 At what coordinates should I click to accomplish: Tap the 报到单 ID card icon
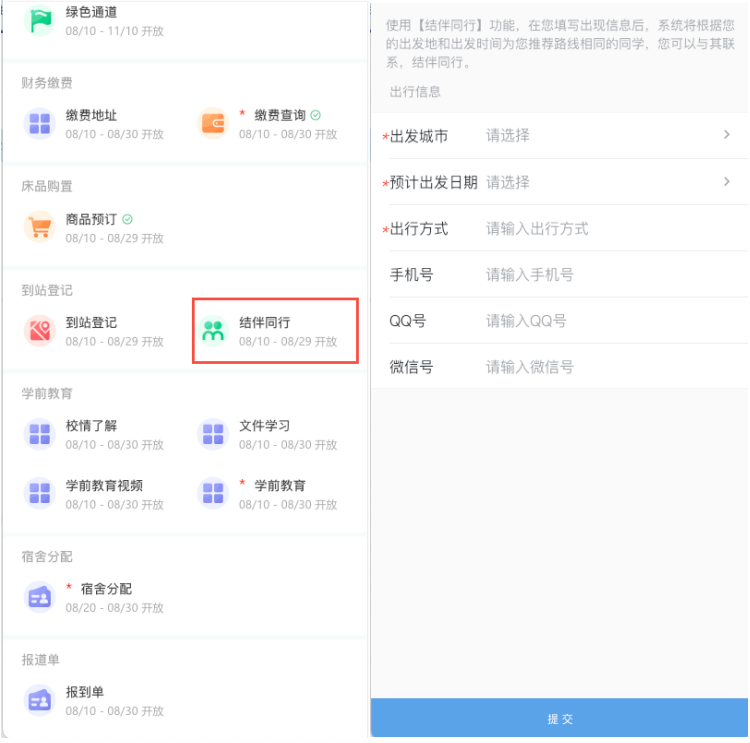[x=40, y=700]
